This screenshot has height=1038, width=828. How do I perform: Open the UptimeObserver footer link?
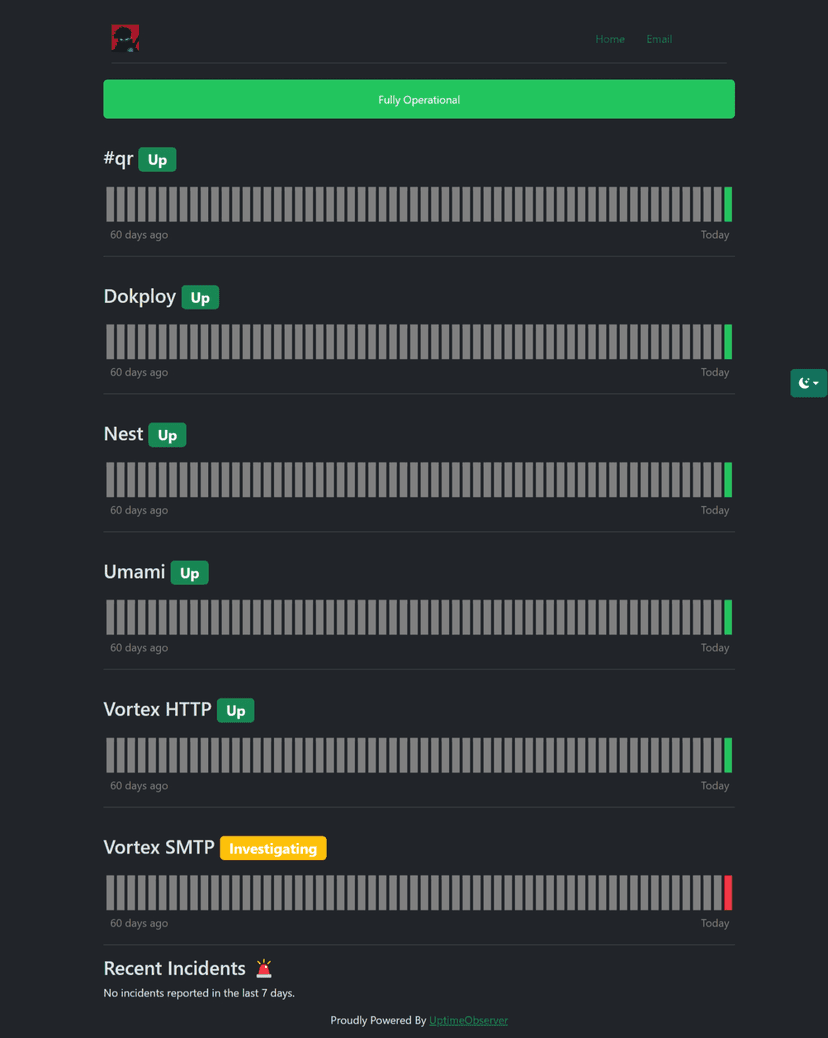468,1020
